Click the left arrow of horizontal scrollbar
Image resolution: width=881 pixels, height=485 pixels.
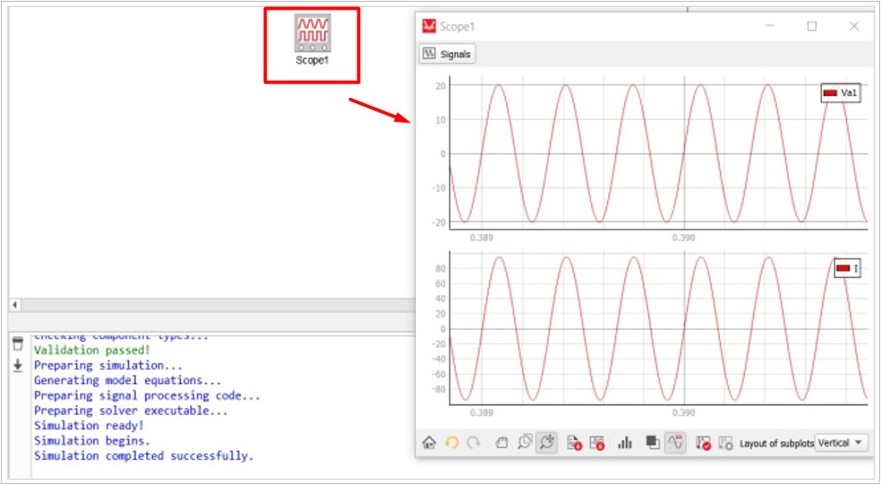click(15, 304)
